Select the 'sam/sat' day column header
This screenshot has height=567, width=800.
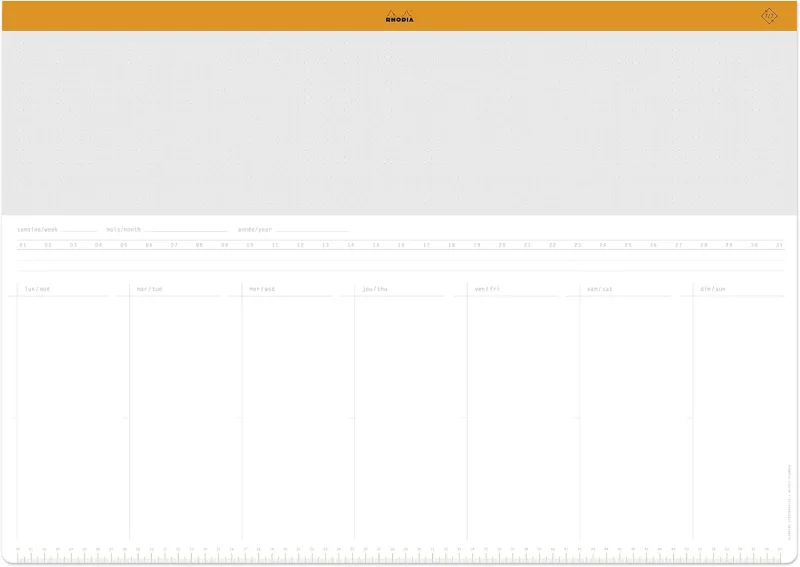[599, 289]
